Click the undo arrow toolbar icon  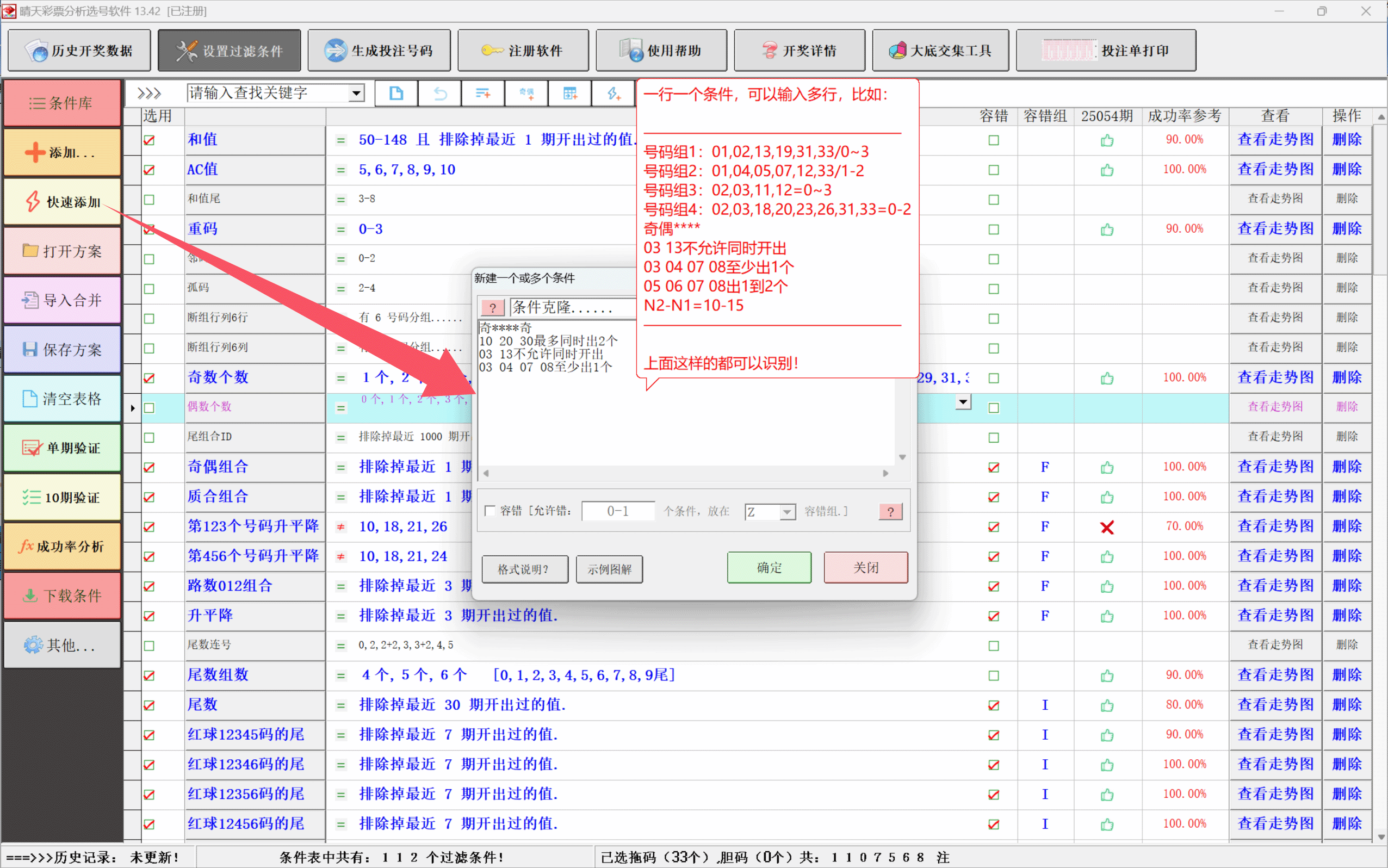(x=439, y=94)
